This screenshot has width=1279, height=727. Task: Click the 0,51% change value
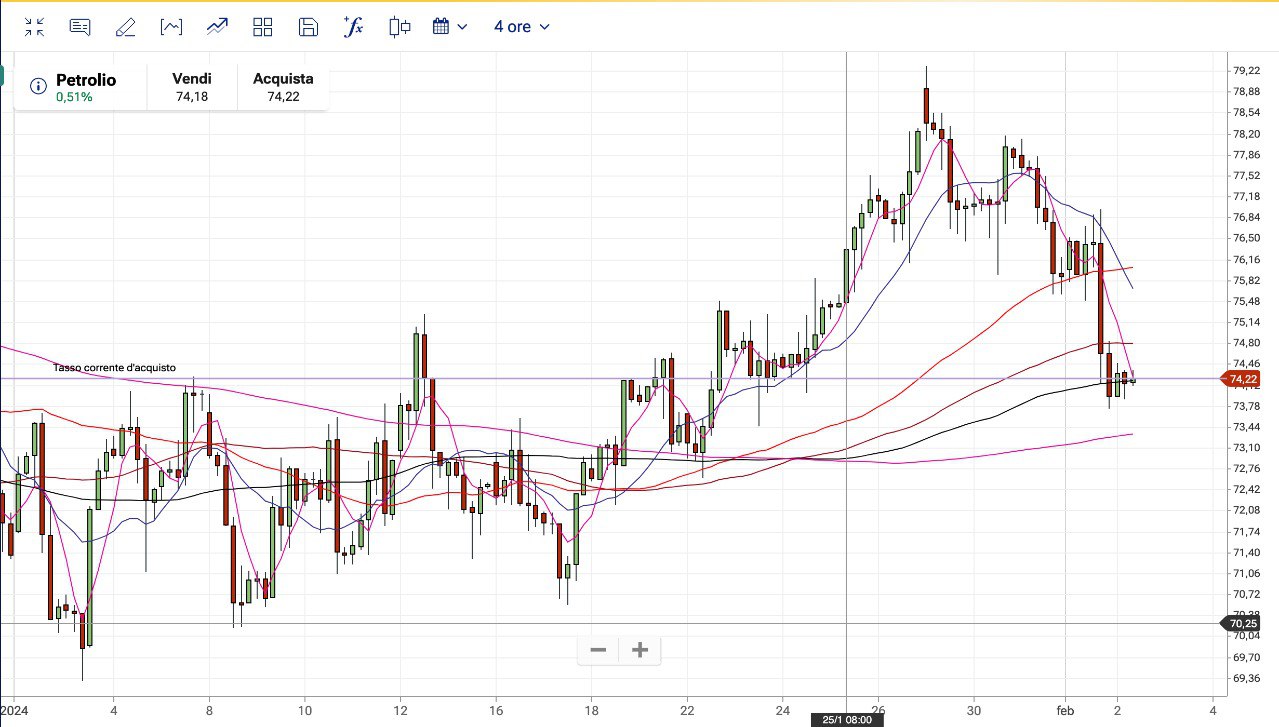[x=74, y=97]
